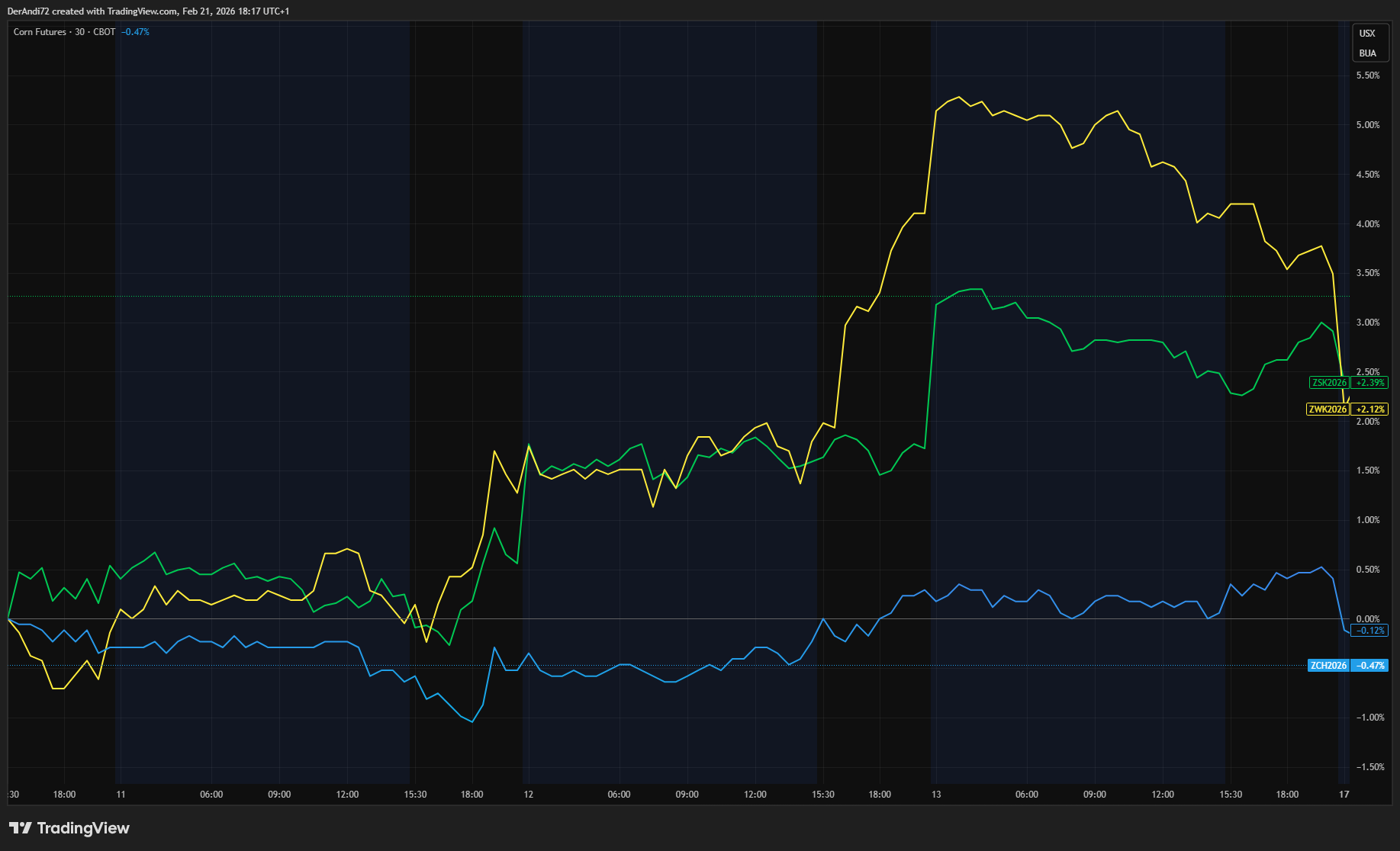Image resolution: width=1400 pixels, height=851 pixels.
Task: Click date marker 12 on time axis
Action: (x=528, y=795)
